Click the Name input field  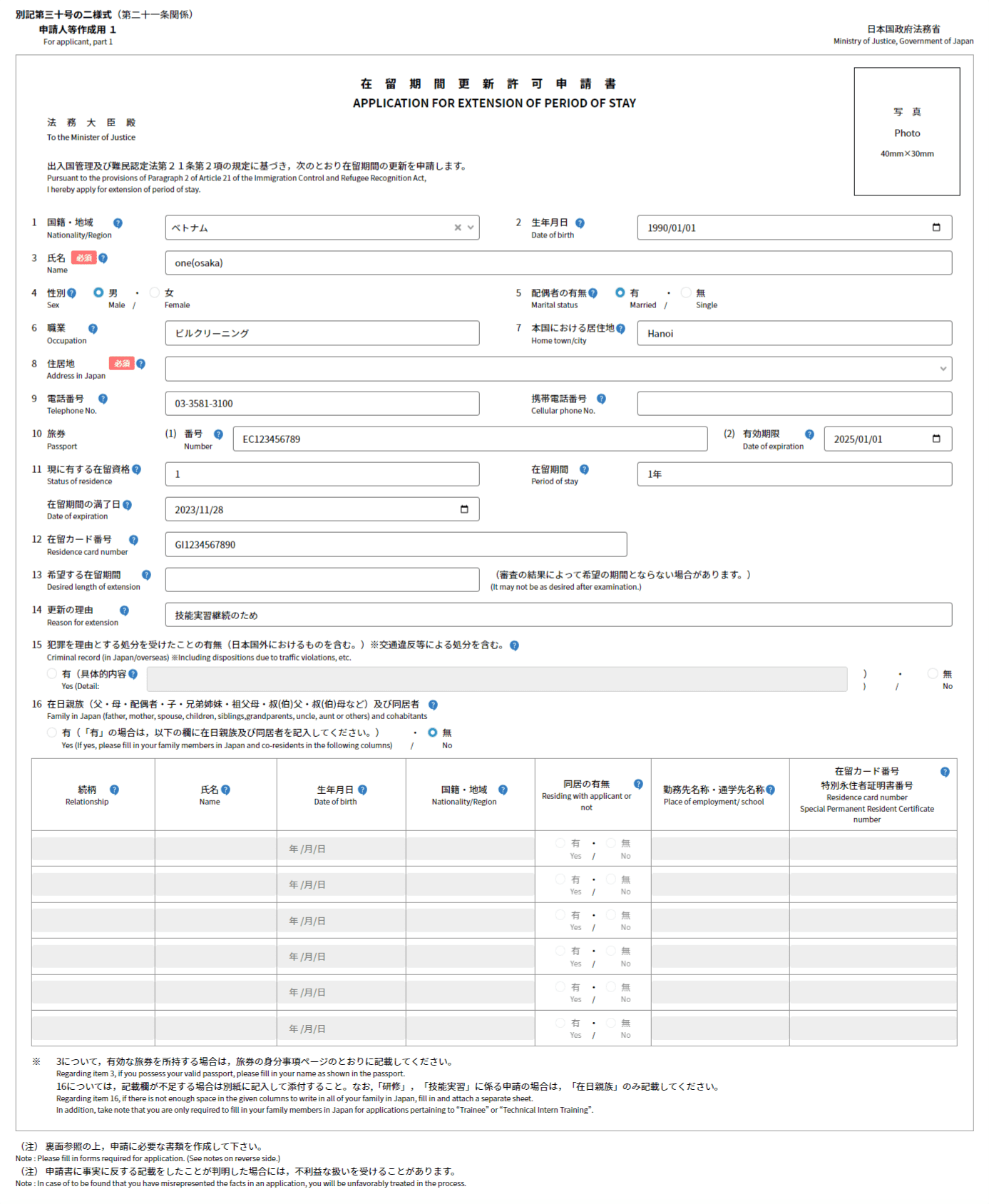(558, 263)
